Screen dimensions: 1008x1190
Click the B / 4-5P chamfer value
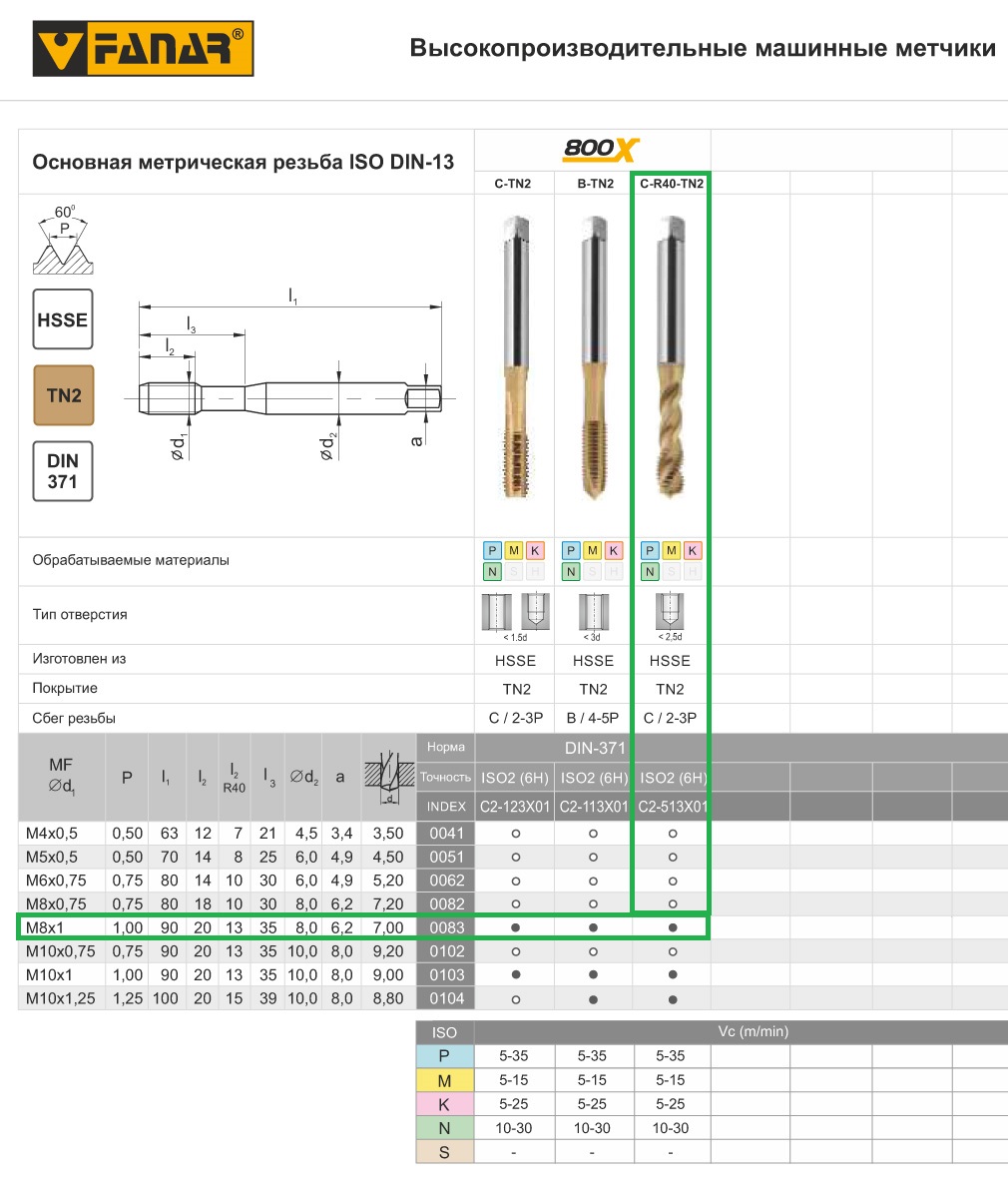coord(593,718)
